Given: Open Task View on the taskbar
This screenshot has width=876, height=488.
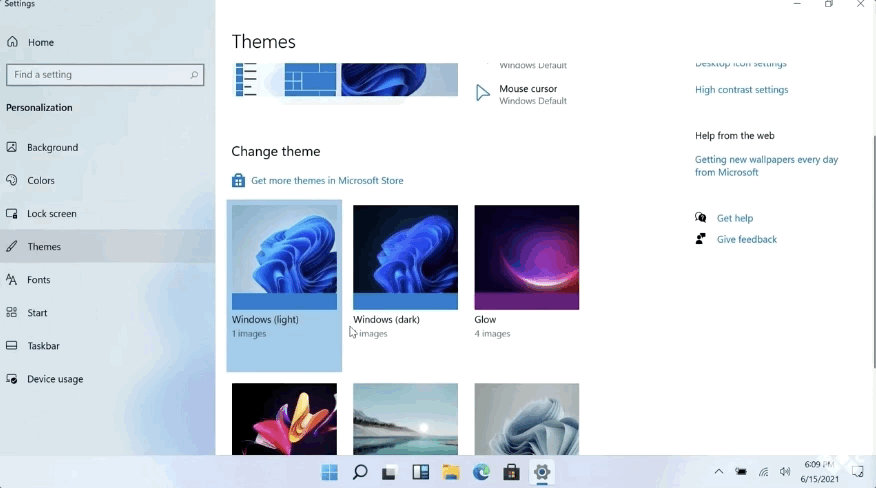Looking at the screenshot, I should 389,472.
